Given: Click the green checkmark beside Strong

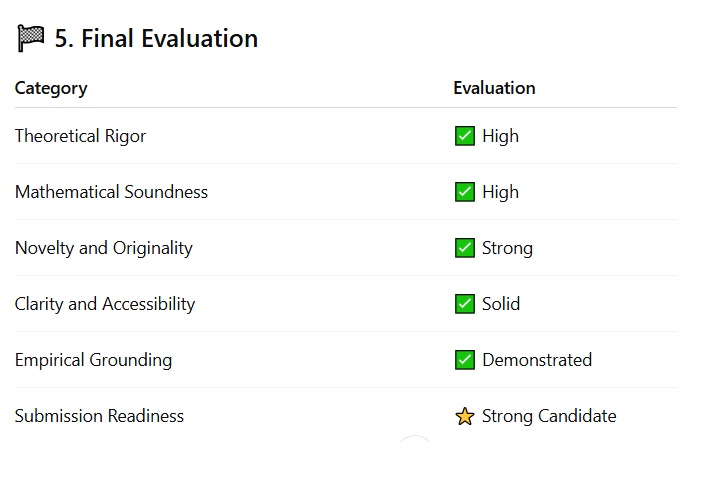Looking at the screenshot, I should point(465,248).
